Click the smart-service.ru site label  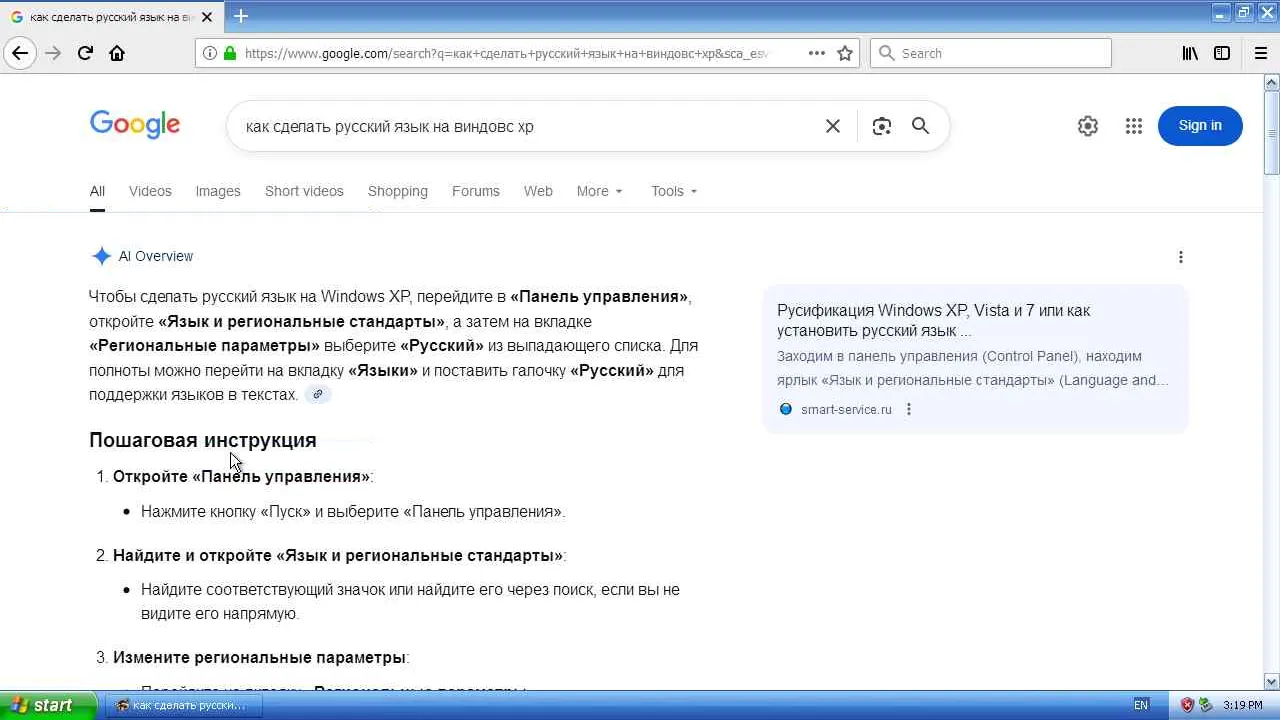coord(846,409)
